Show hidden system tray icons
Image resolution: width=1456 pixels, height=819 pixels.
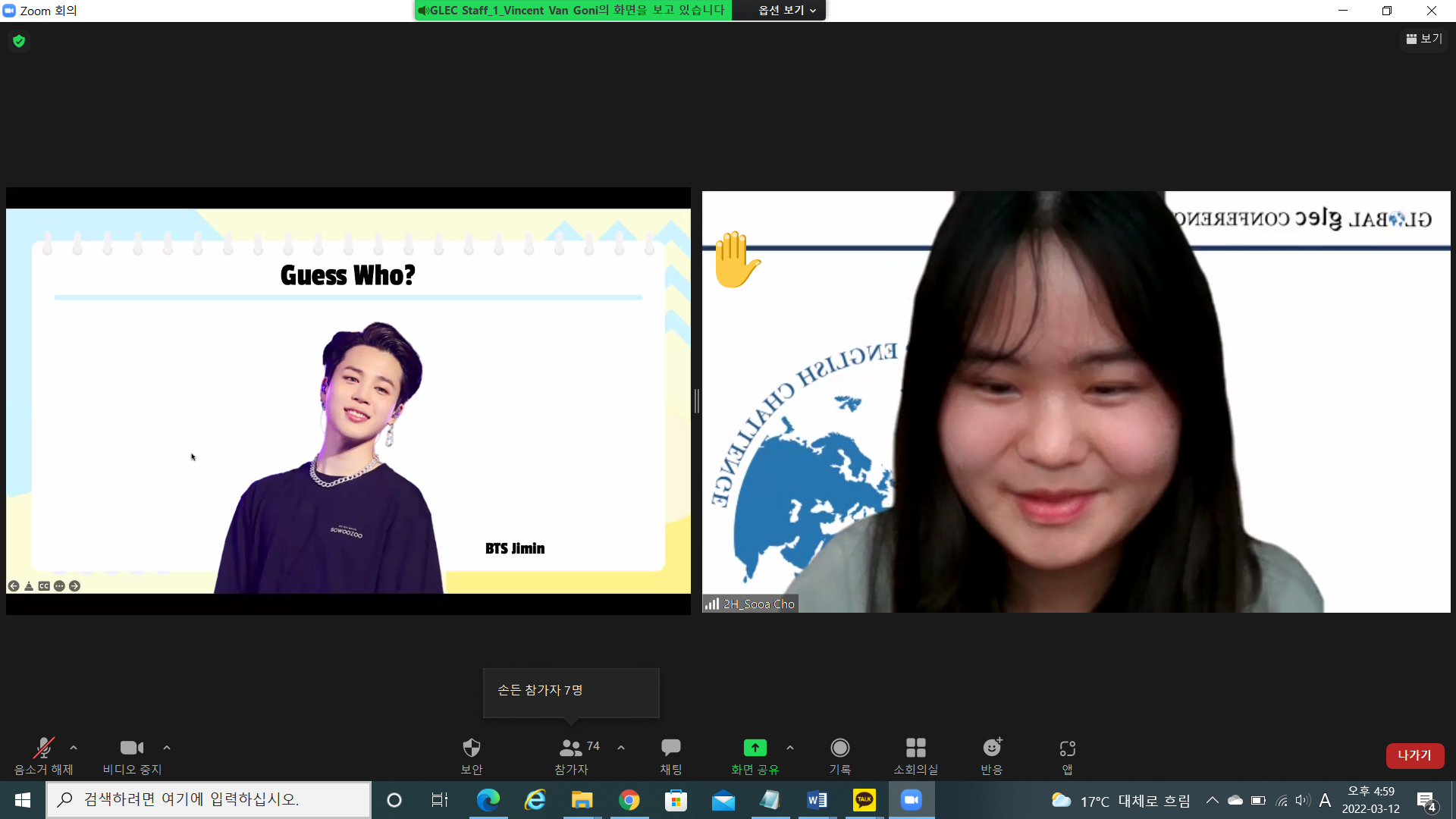[1213, 800]
